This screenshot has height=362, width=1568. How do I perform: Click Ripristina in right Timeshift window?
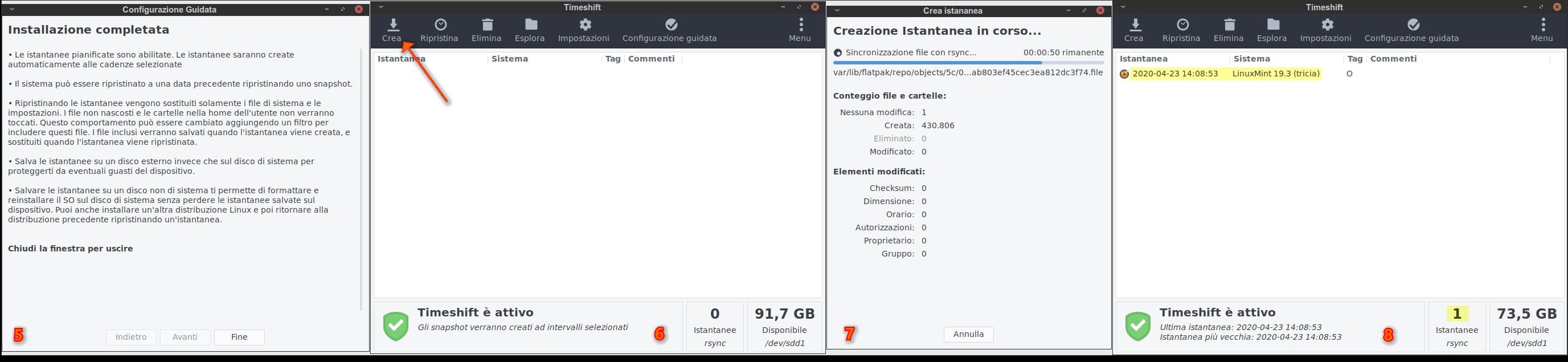(1181, 30)
